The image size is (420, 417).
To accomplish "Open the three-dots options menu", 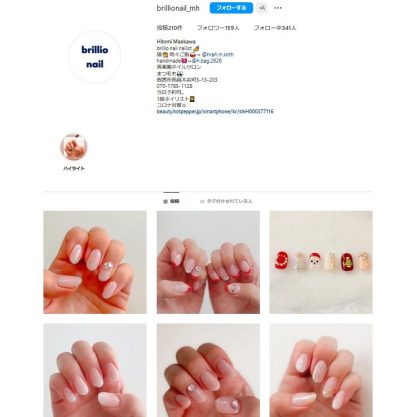I will pos(278,8).
